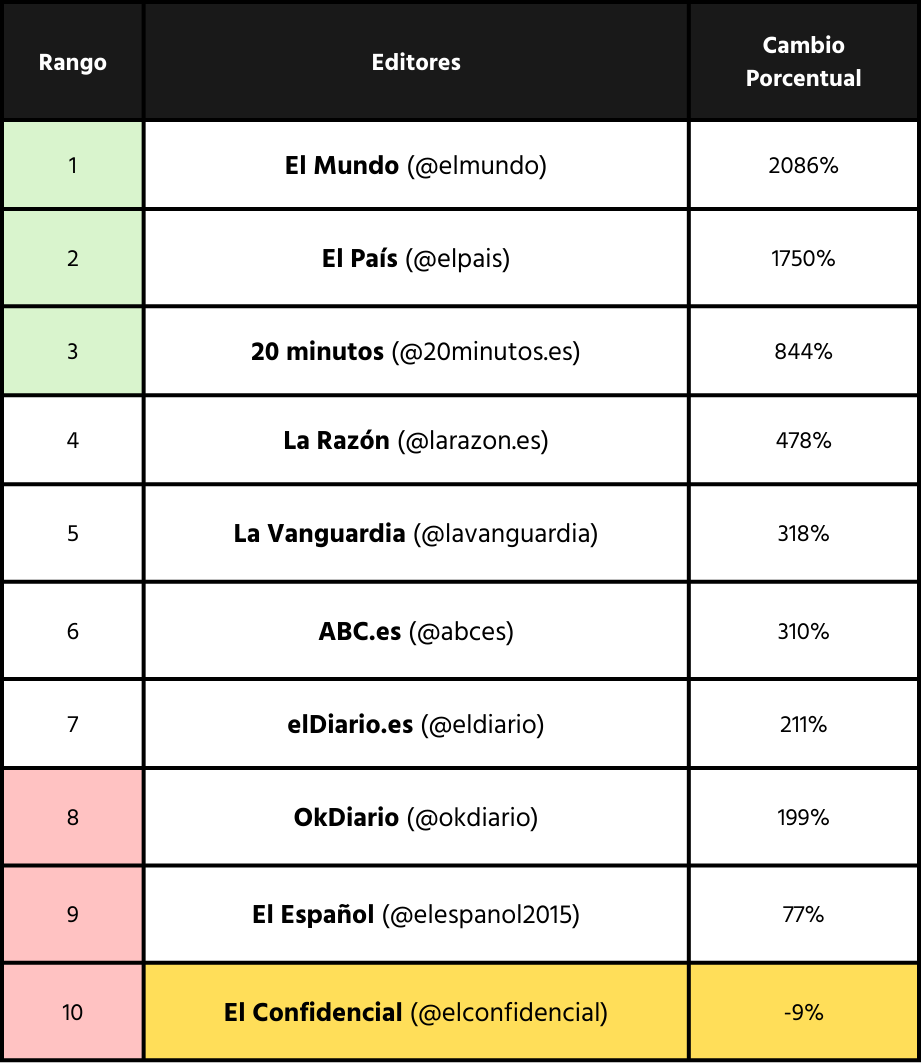
Task: Select the OkDiario (@okdiario) cell
Action: (416, 818)
